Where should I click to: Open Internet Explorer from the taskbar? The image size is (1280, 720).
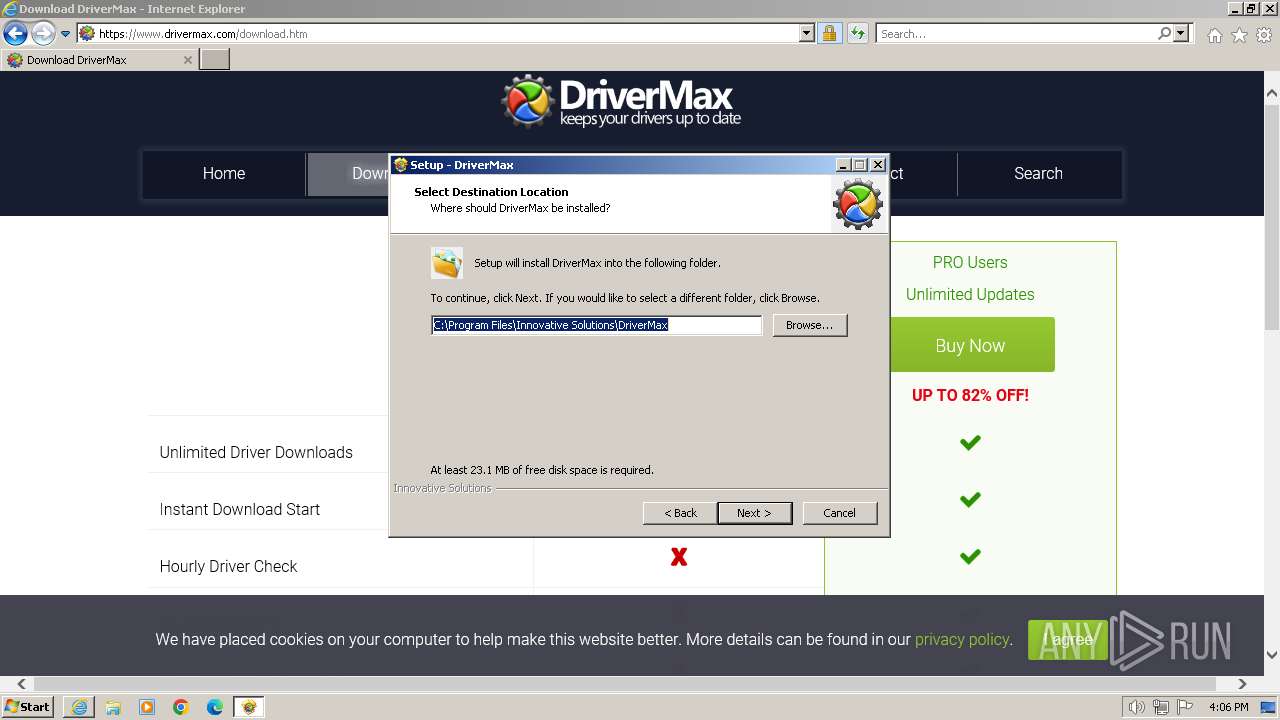click(x=79, y=707)
